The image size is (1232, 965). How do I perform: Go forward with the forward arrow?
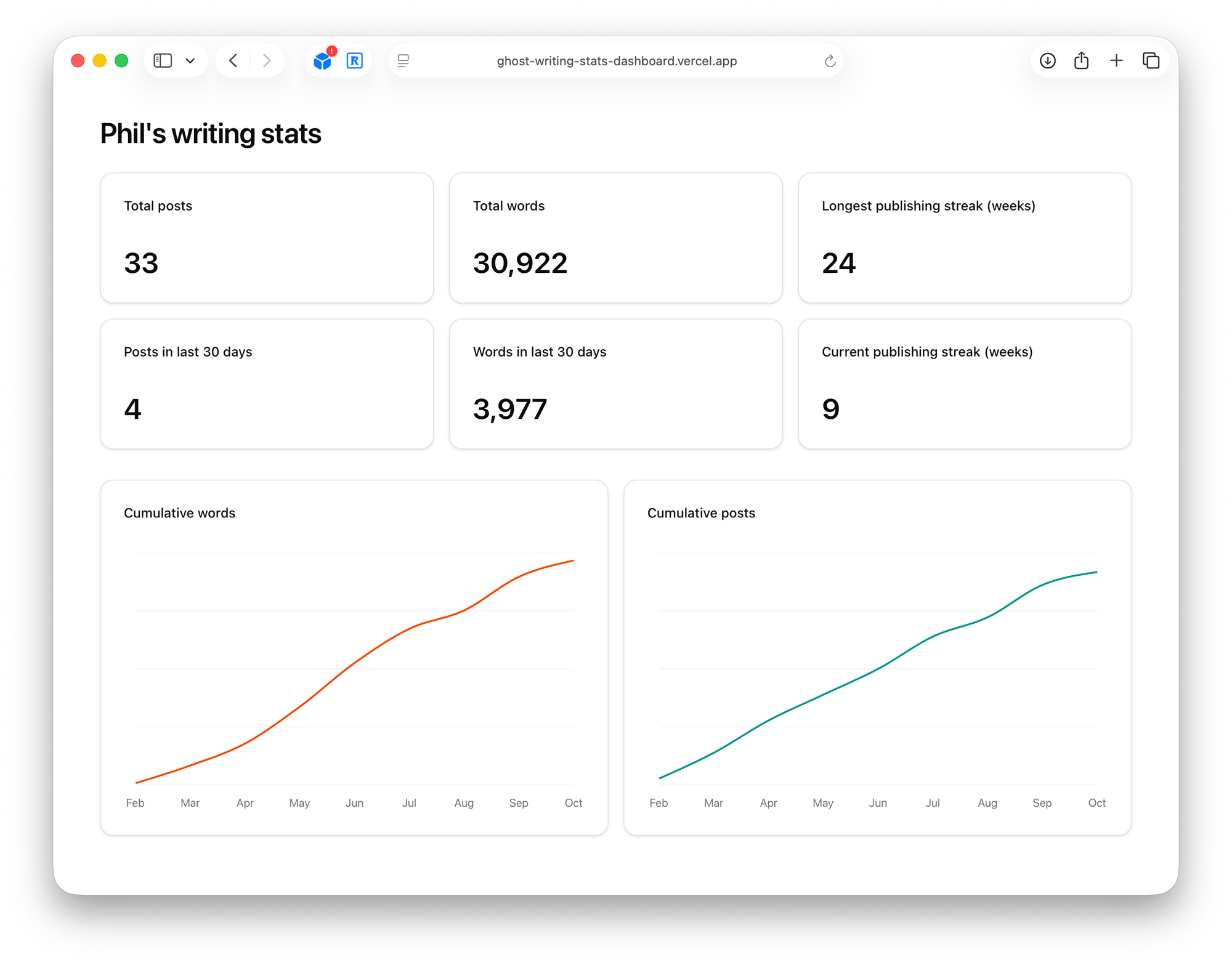pyautogui.click(x=266, y=60)
